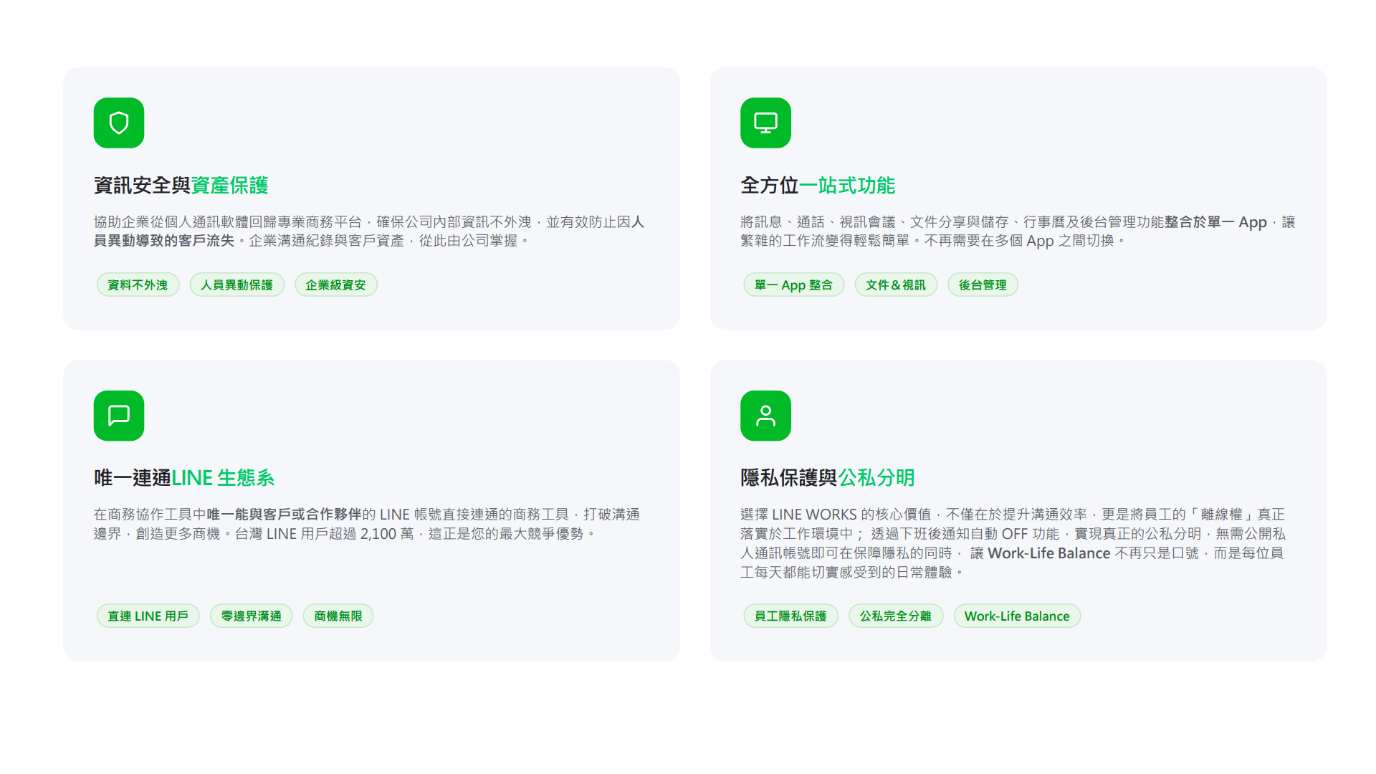Screen dimensions: 1376x774
Task: Click the green shield security icon
Action: point(119,123)
